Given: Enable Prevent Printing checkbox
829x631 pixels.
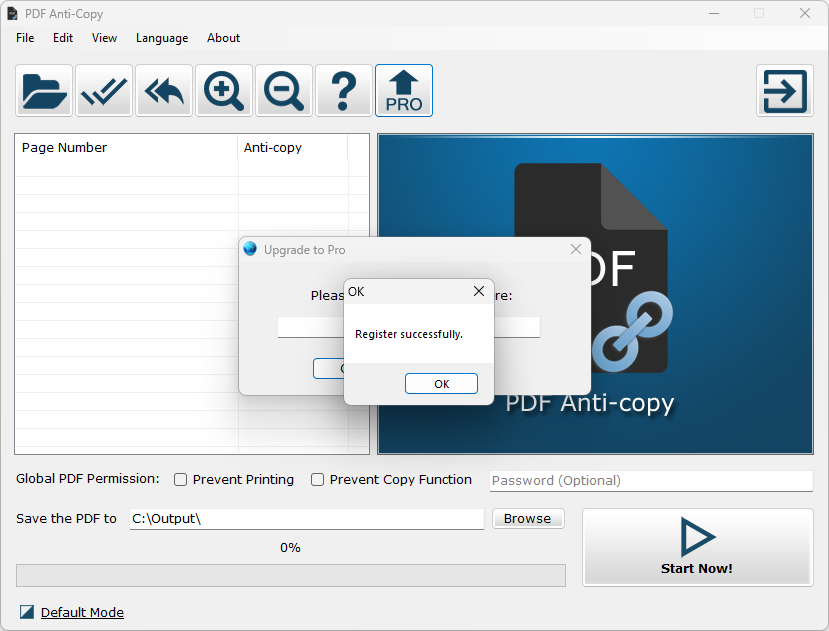Looking at the screenshot, I should coord(180,480).
